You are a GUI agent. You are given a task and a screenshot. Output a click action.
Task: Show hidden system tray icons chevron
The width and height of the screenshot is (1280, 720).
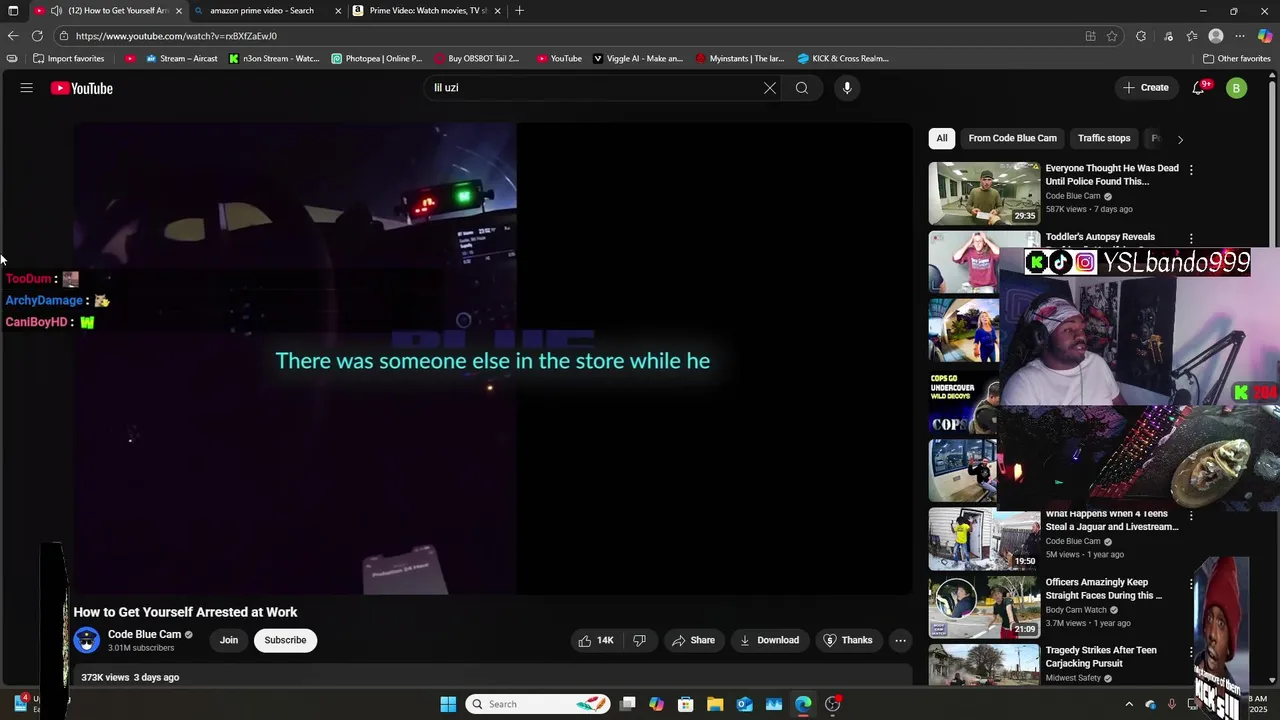coord(1128,704)
